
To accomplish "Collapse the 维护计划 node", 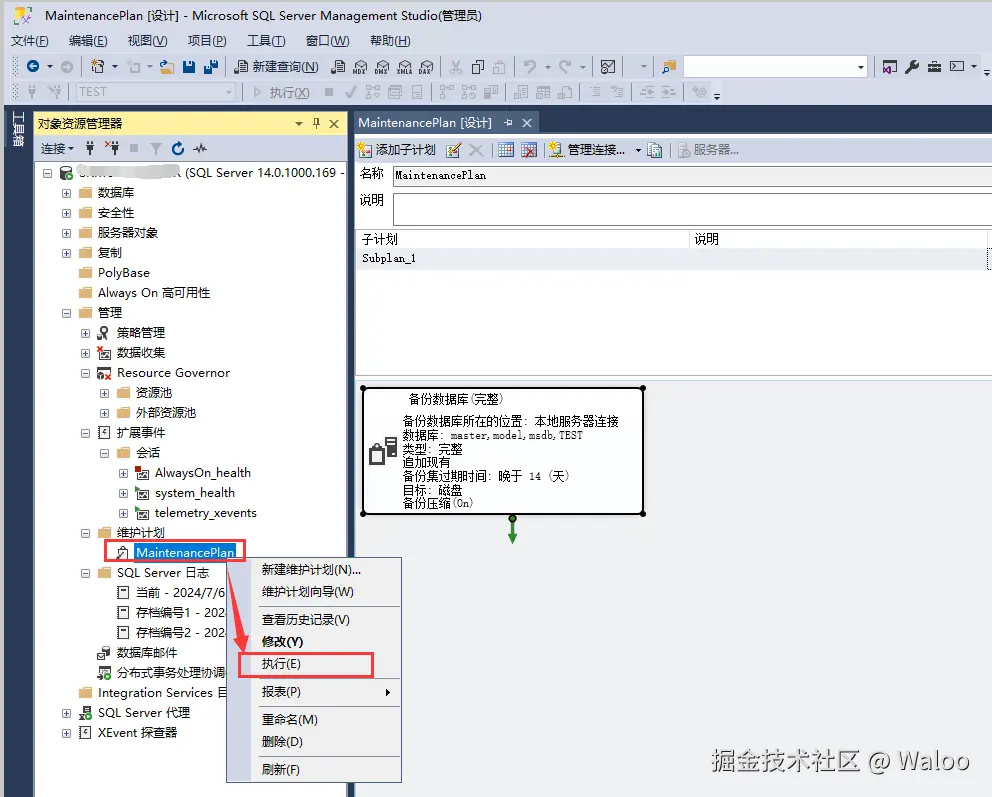I will 85,533.
